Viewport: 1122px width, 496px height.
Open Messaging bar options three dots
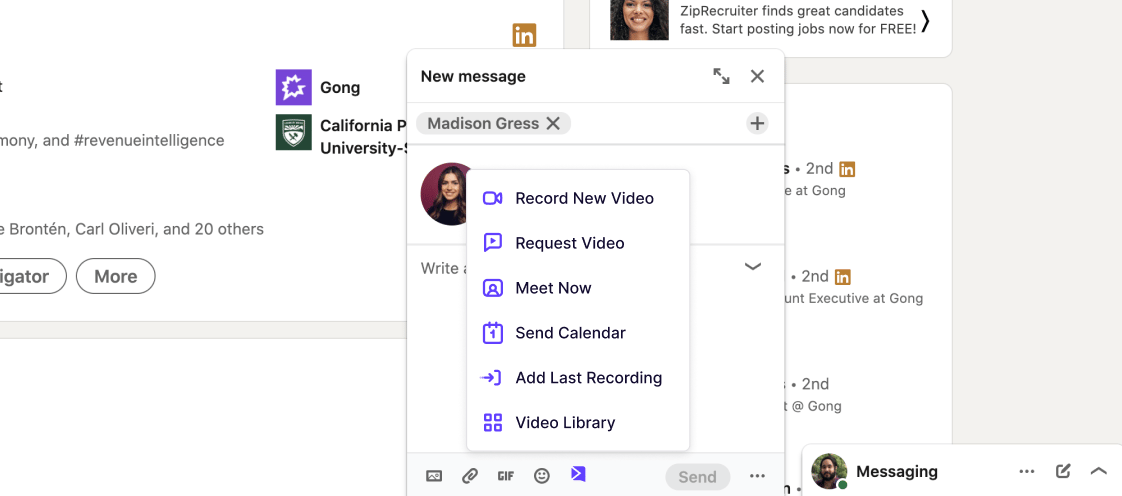(1027, 471)
